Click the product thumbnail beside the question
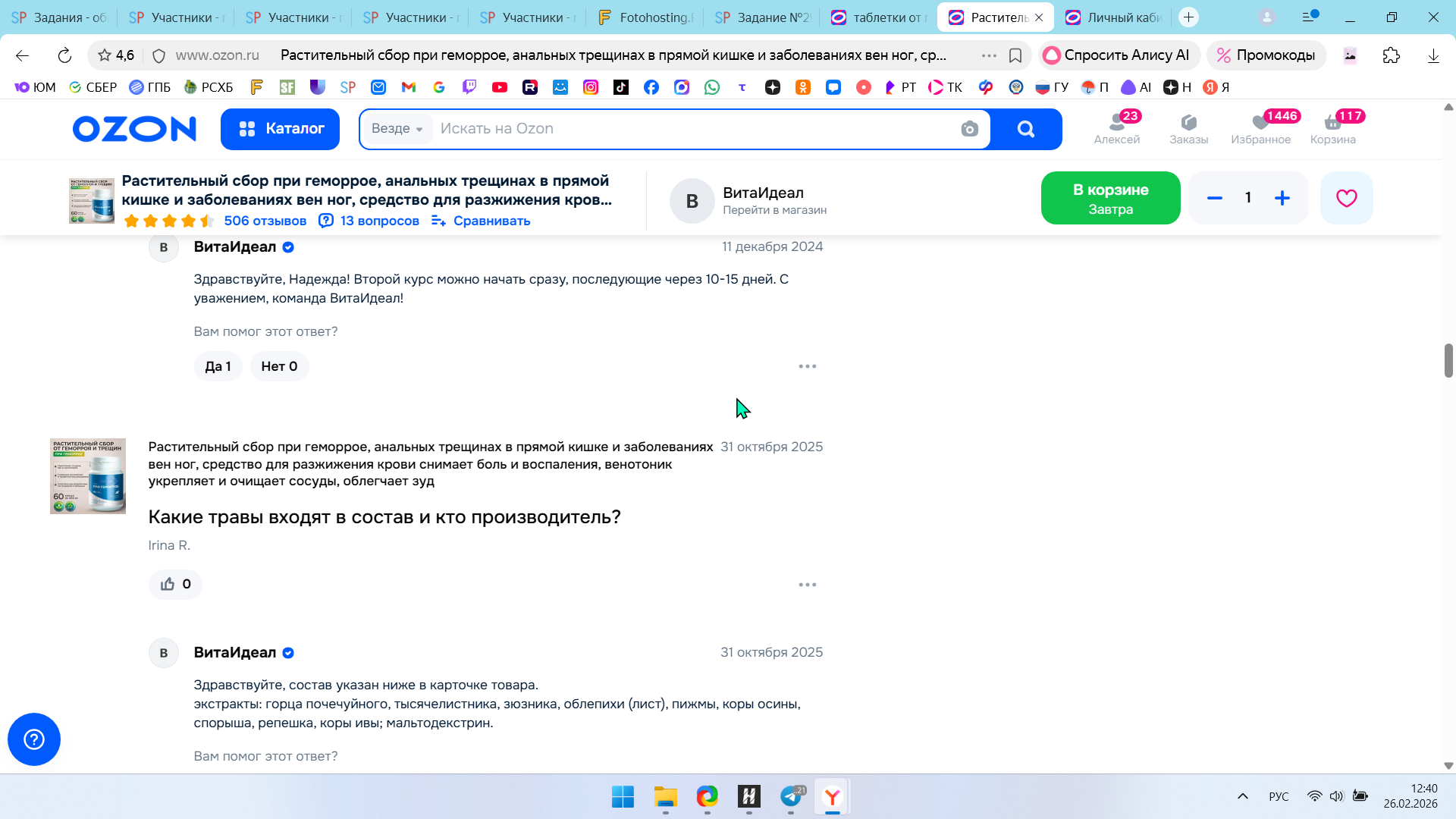The height and width of the screenshot is (819, 1456). [88, 476]
